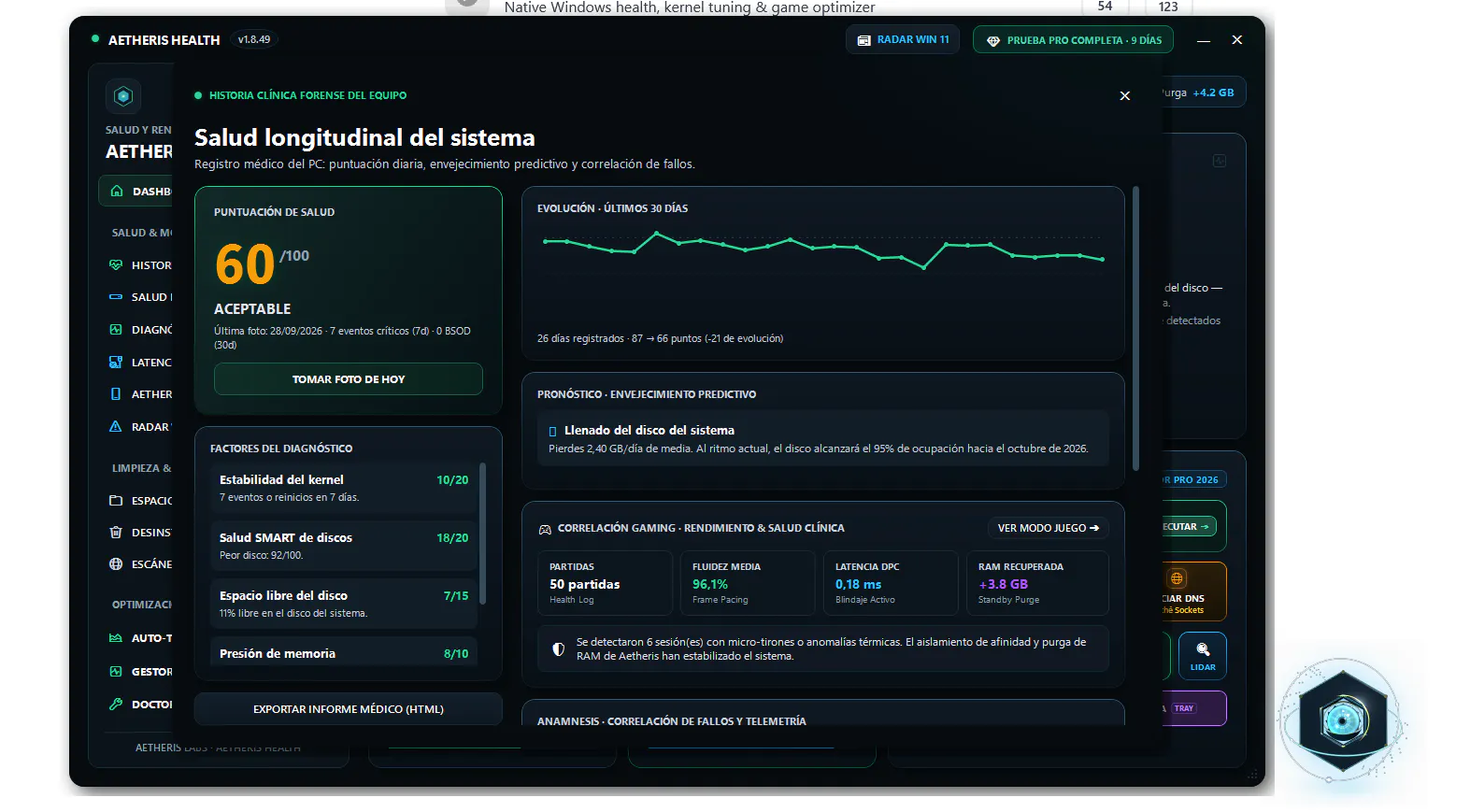Click the main dialog vertical scrollbar
Viewport: 1470px width, 812px height.
[1136, 328]
